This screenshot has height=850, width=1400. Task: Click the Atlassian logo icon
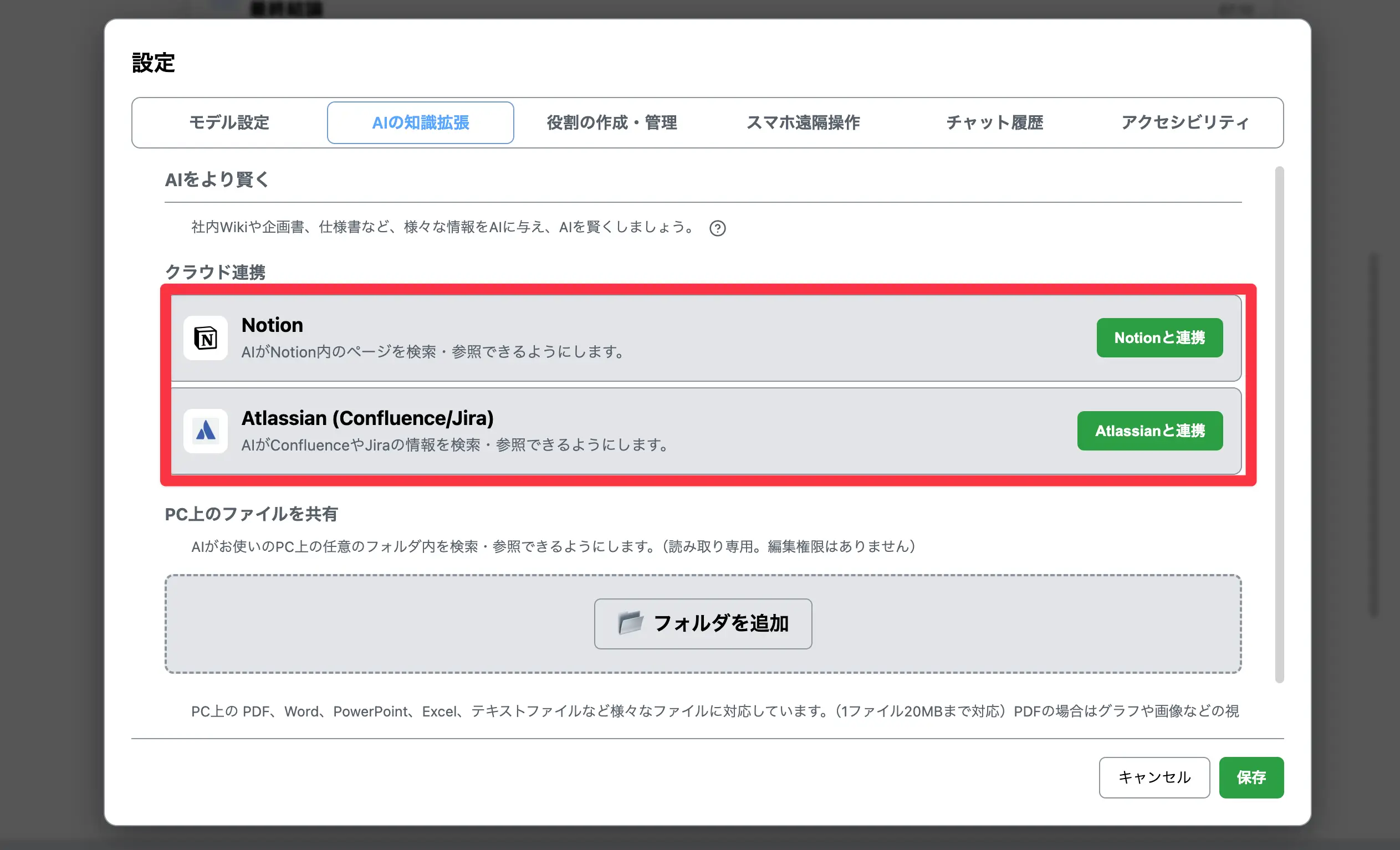tap(206, 431)
